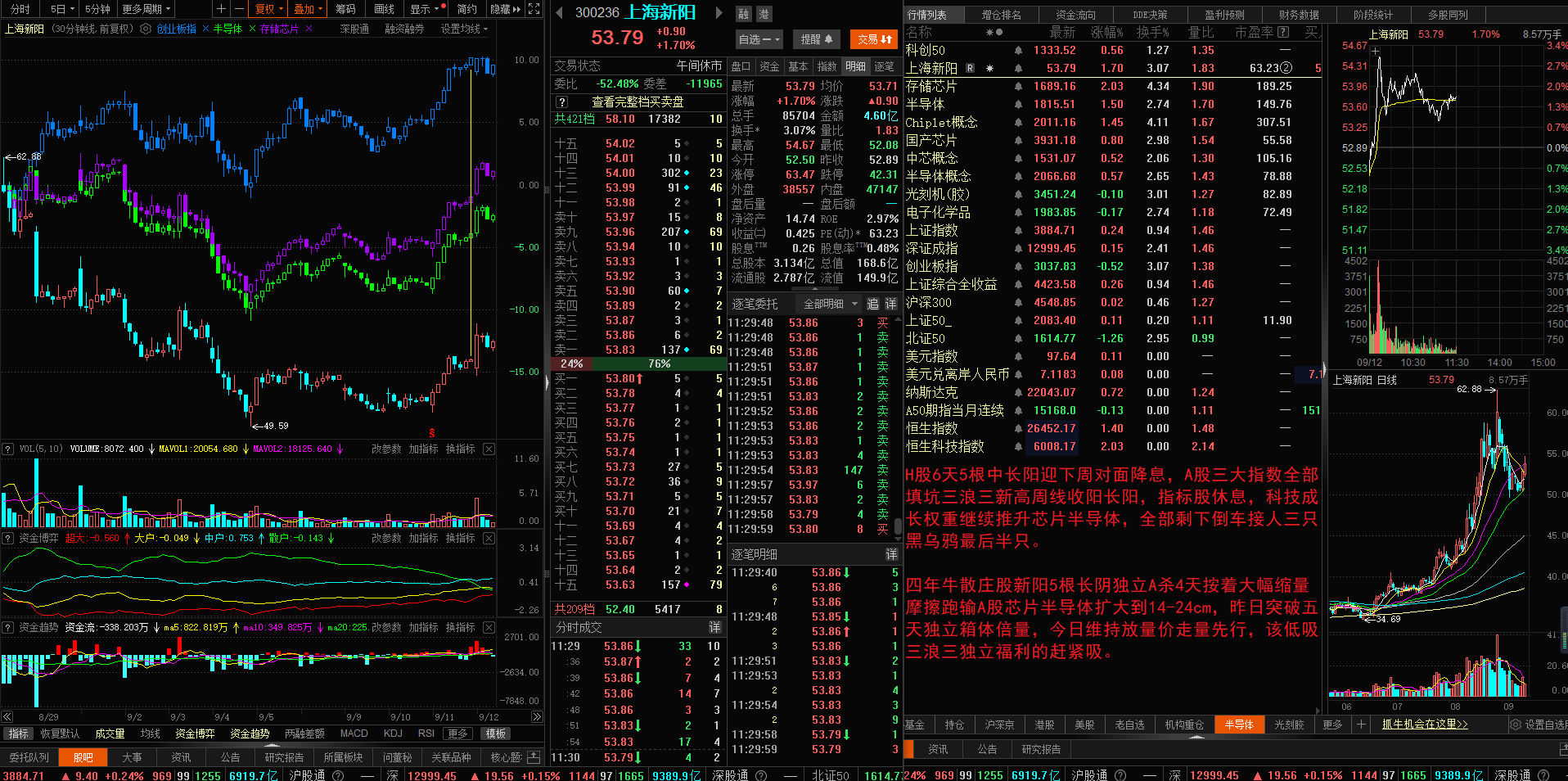Go to previous stock arrow

pos(559,13)
